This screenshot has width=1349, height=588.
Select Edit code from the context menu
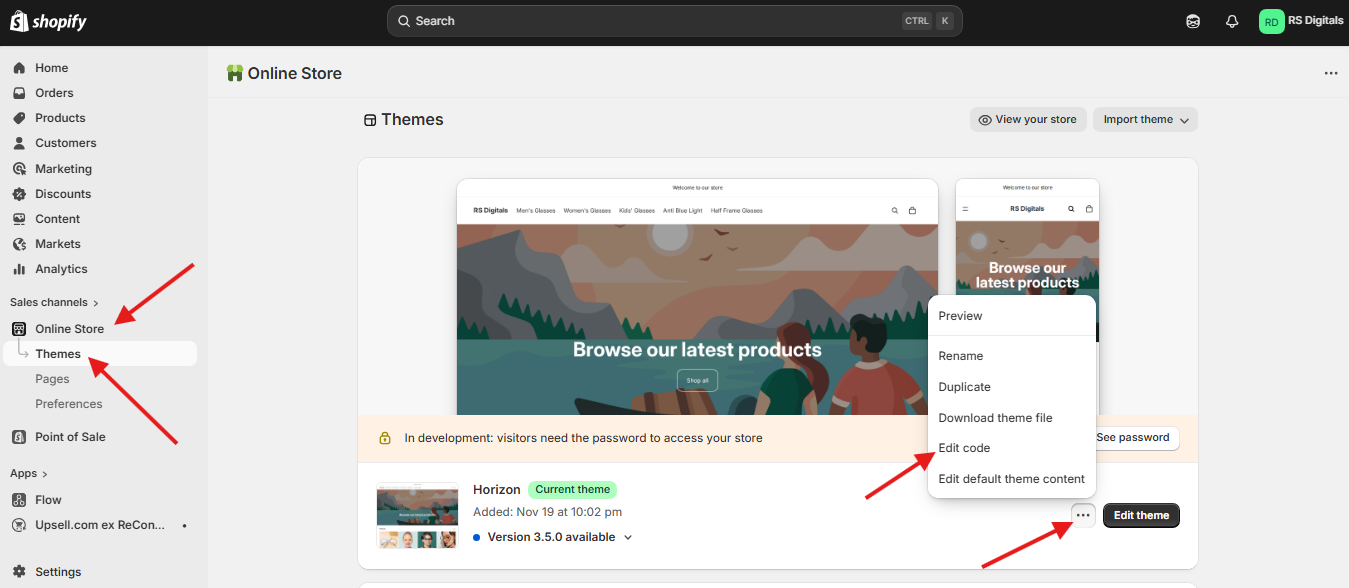click(x=964, y=448)
